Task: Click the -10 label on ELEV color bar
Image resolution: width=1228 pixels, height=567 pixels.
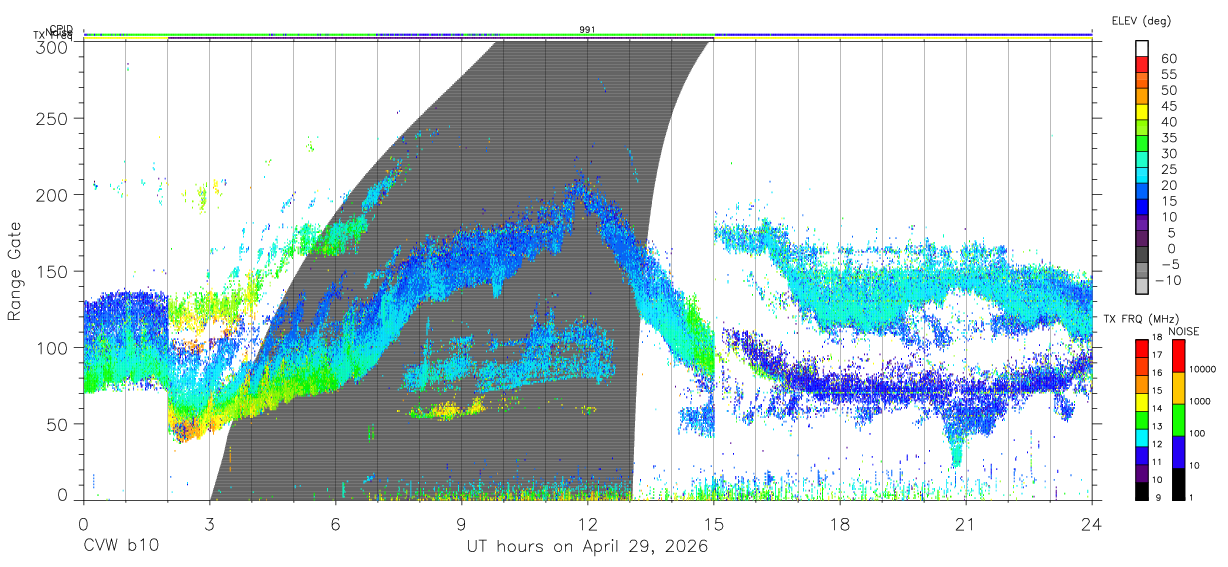Action: tap(1166, 280)
